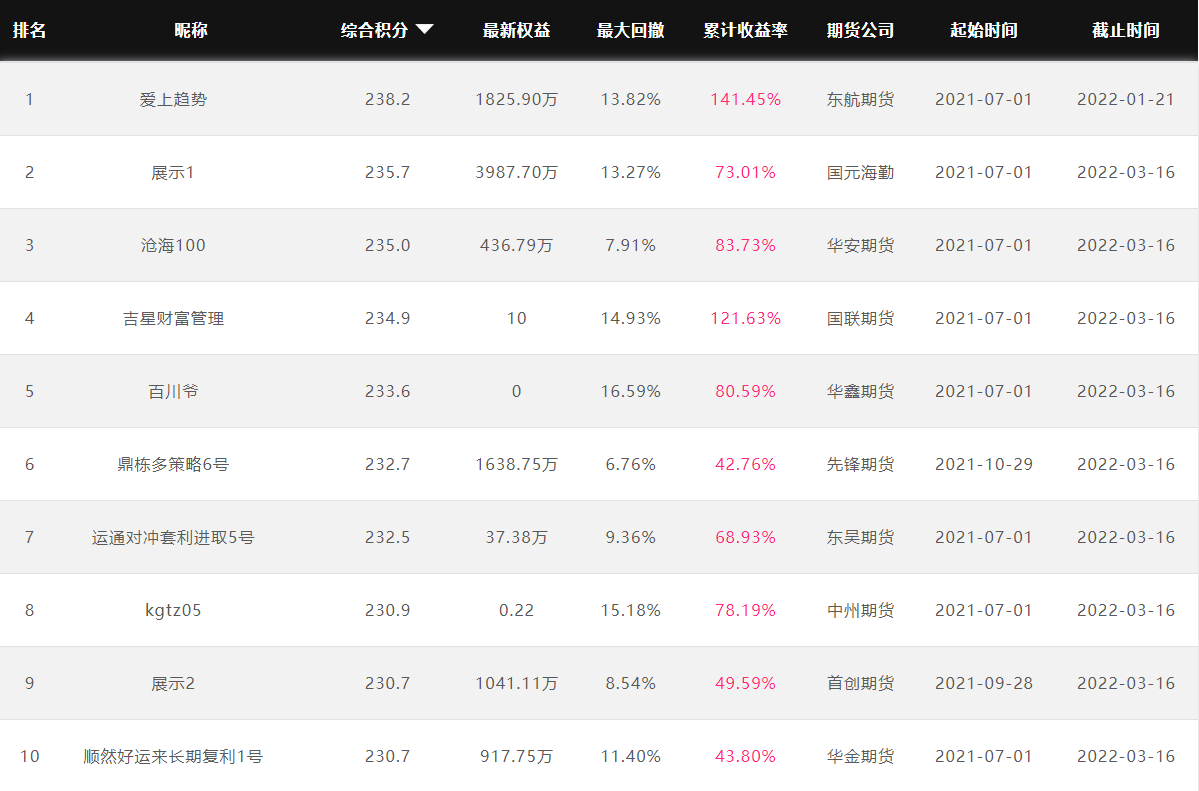The width and height of the screenshot is (1199, 791).
Task: Select company 华鑫期货
Action: (x=860, y=392)
